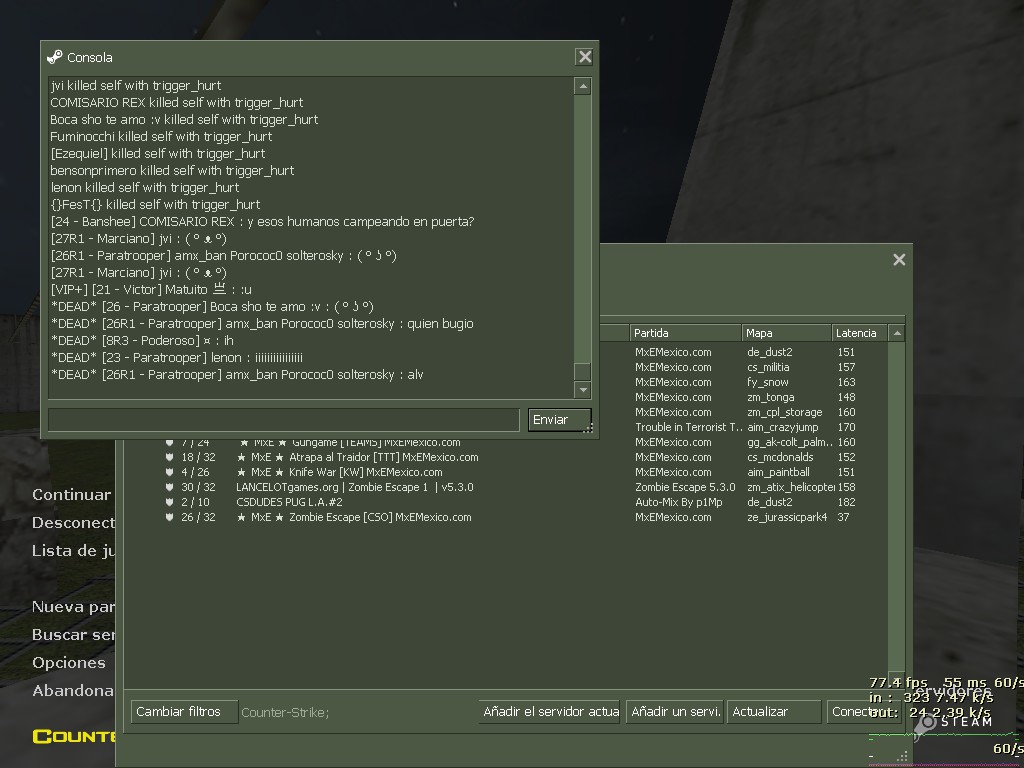Click the latency value 182

846,502
